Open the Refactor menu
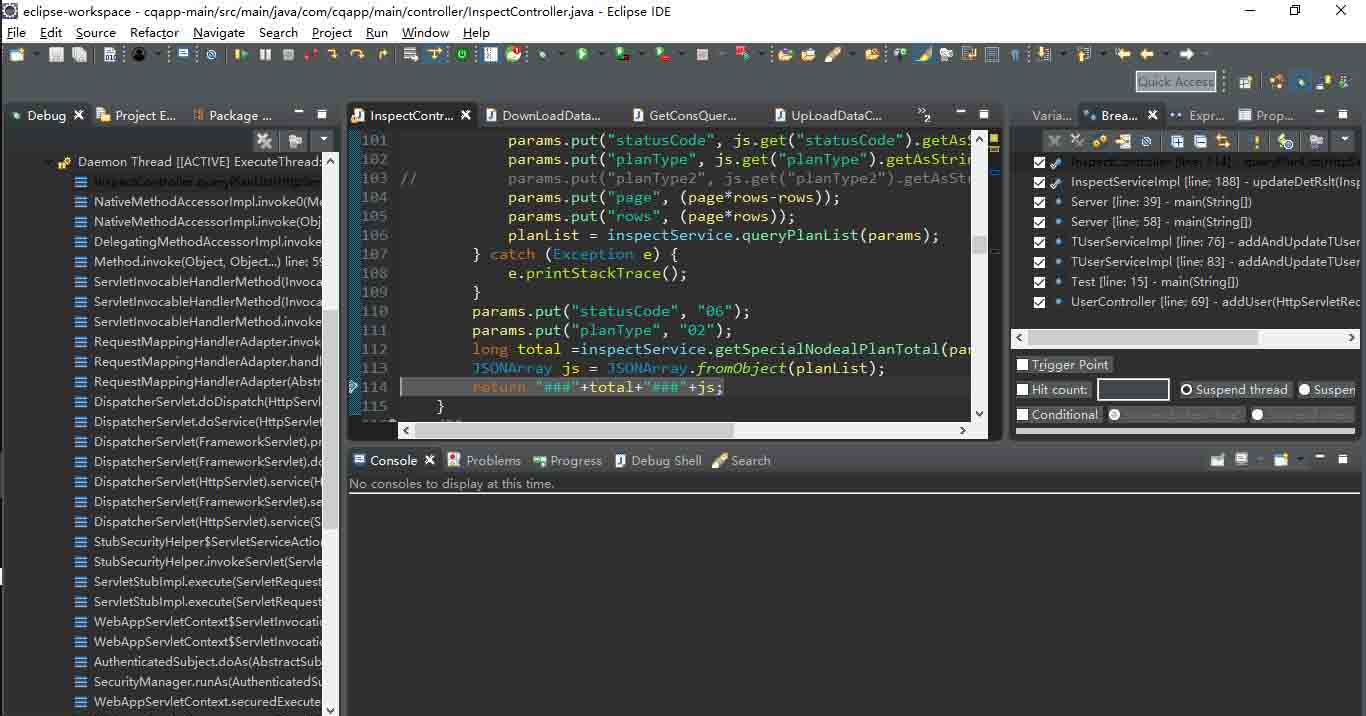 pos(154,32)
